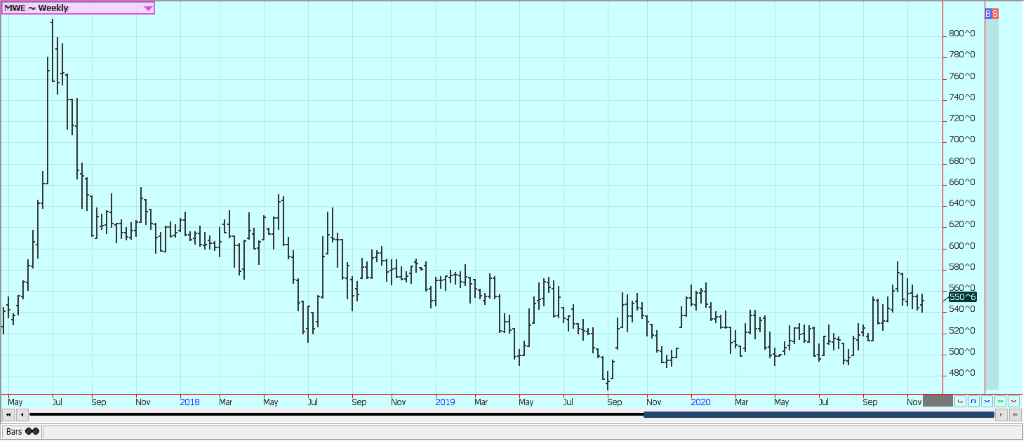Viewport: 1024px width, 441px height.
Task: Click the 520^0 price axis label
Action: pos(961,331)
